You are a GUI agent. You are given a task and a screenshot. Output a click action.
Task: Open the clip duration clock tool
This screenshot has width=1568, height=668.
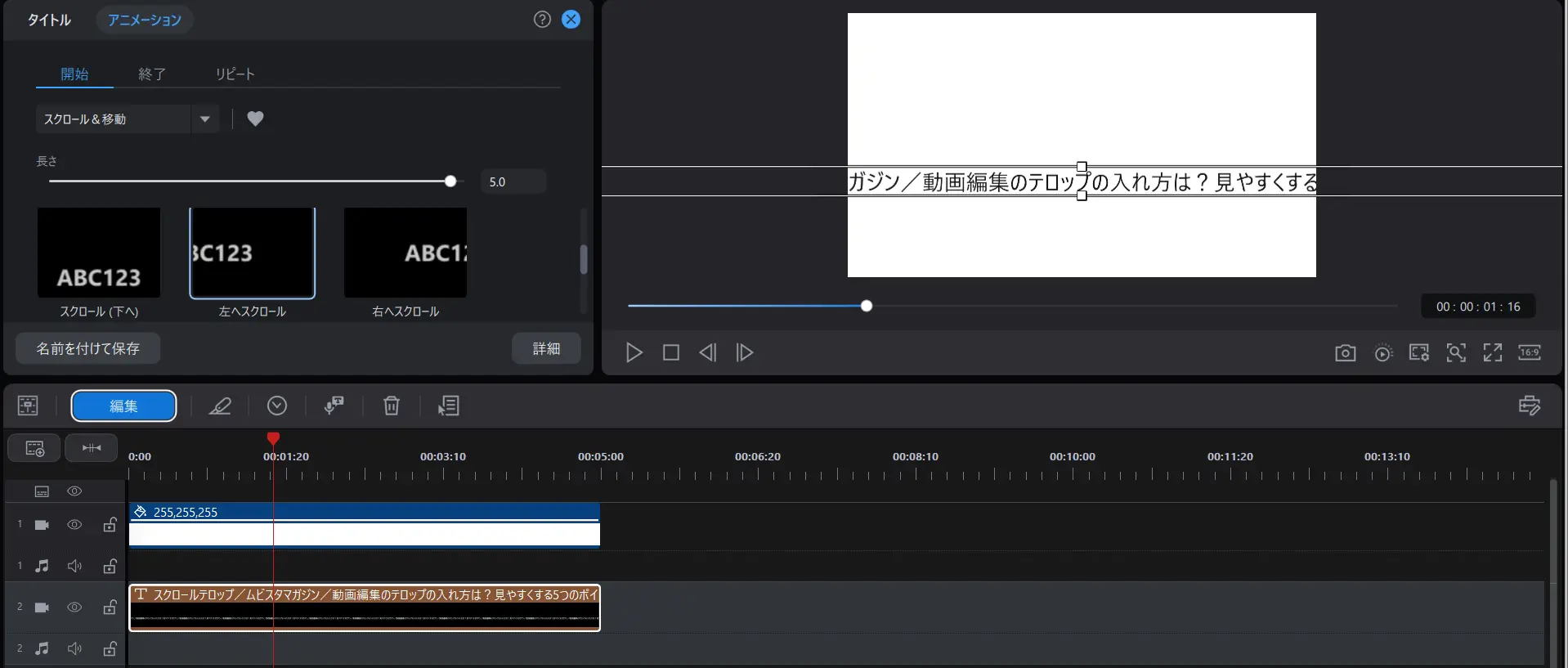(x=277, y=406)
